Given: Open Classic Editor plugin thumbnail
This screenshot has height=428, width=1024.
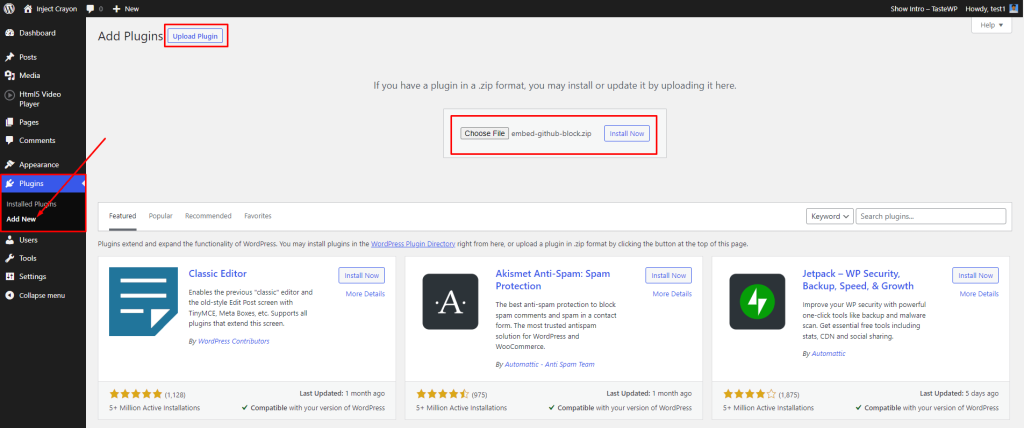Looking at the screenshot, I should [x=143, y=301].
